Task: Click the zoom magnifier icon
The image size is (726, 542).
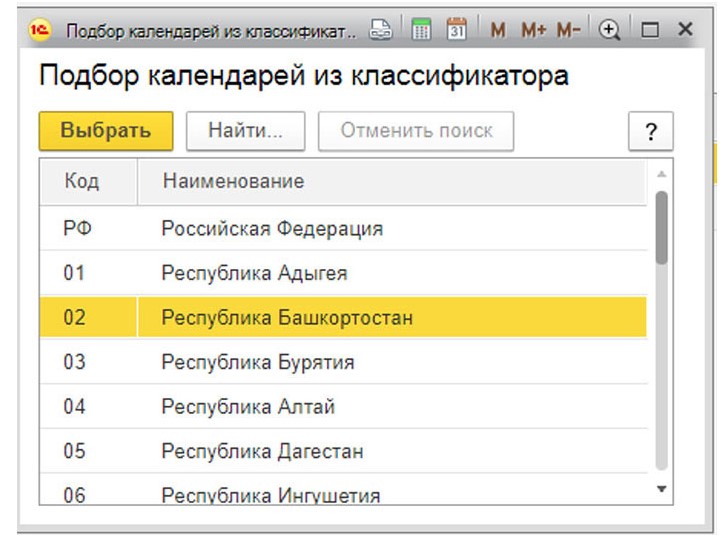Action: (x=609, y=30)
